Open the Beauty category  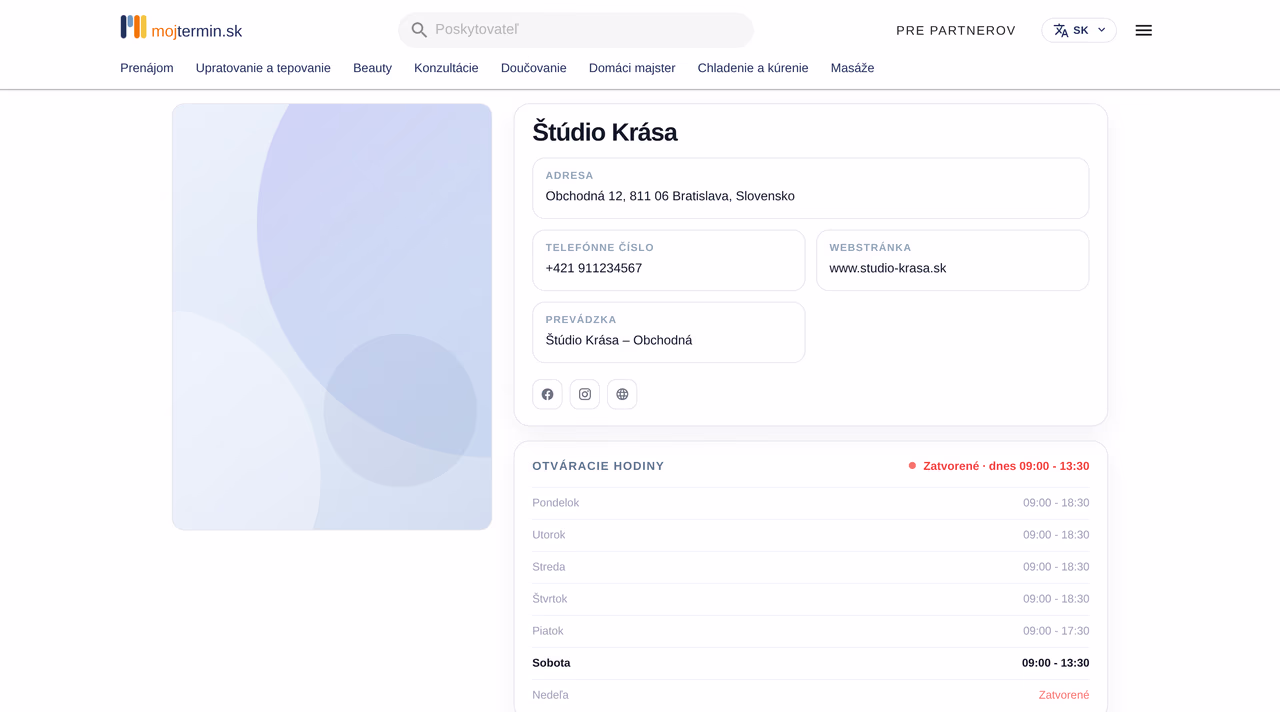pos(372,68)
